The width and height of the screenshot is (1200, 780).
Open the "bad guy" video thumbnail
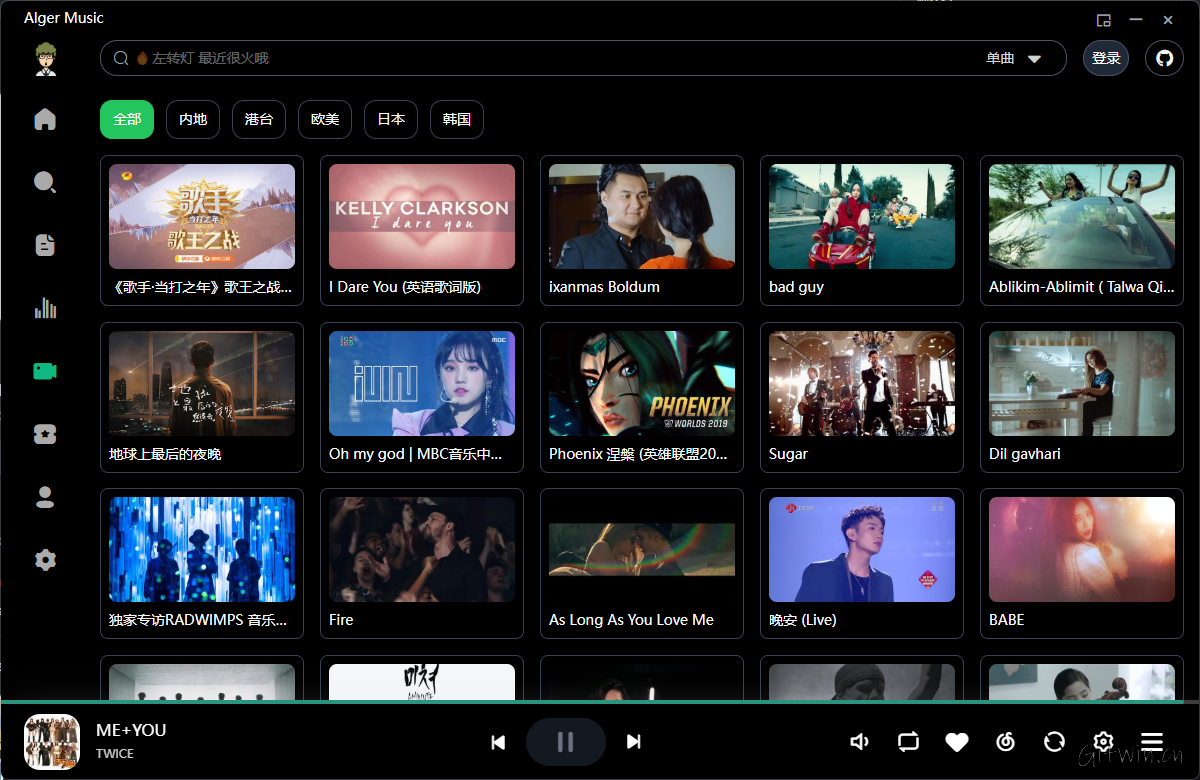pyautogui.click(x=861, y=217)
